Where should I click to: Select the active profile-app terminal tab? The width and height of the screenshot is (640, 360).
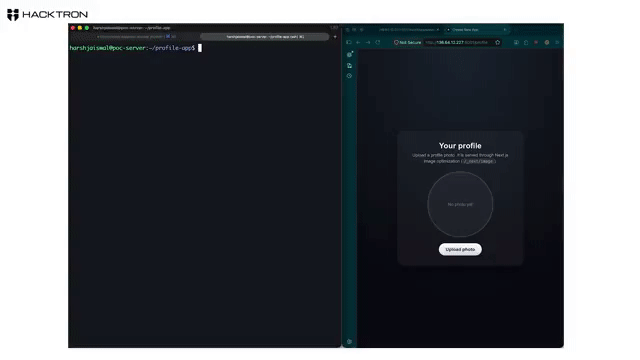coord(265,37)
